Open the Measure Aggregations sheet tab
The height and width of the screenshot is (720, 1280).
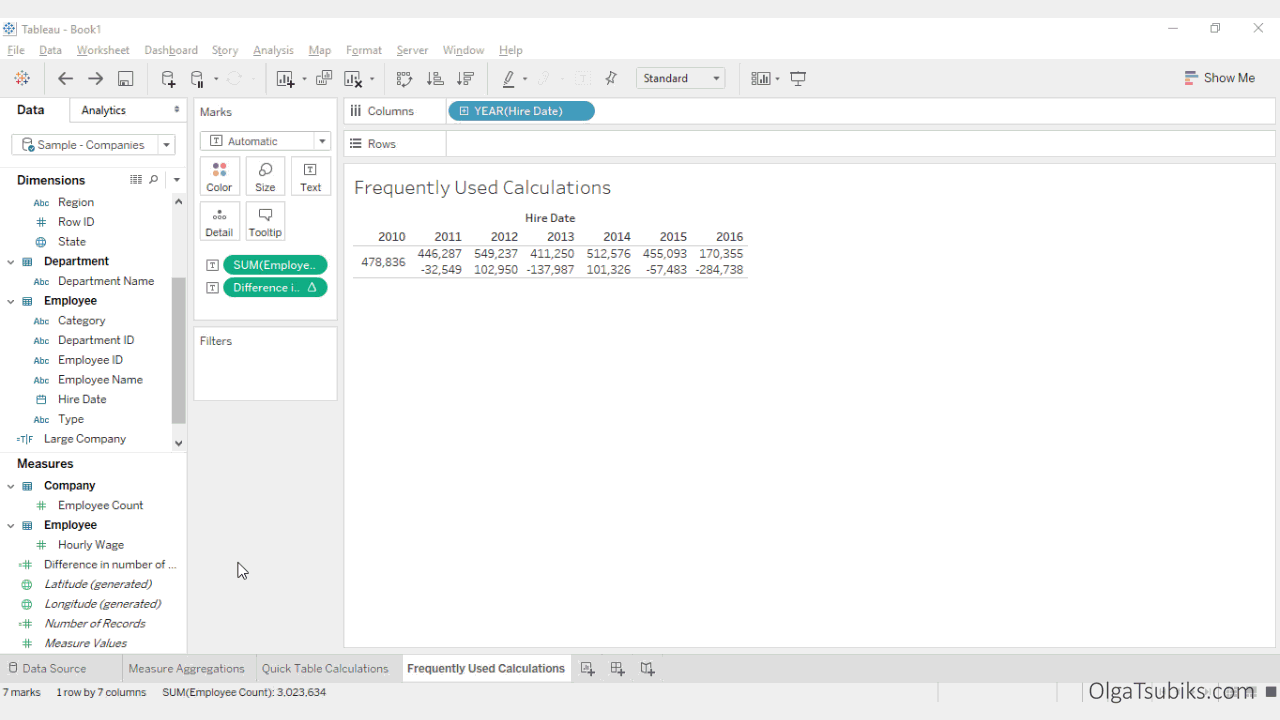click(x=187, y=668)
